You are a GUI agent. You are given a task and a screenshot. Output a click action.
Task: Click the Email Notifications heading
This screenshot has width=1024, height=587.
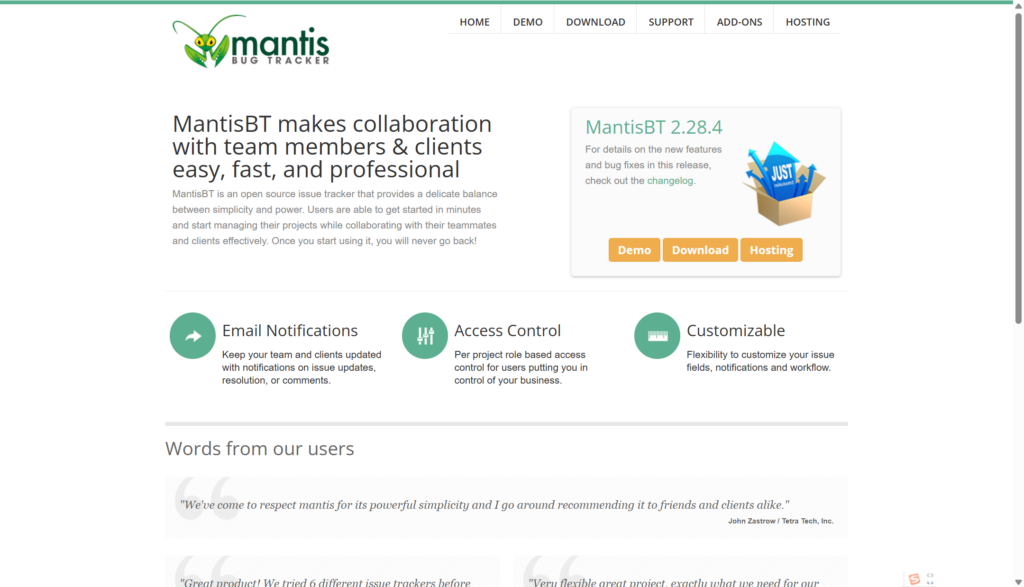290,330
